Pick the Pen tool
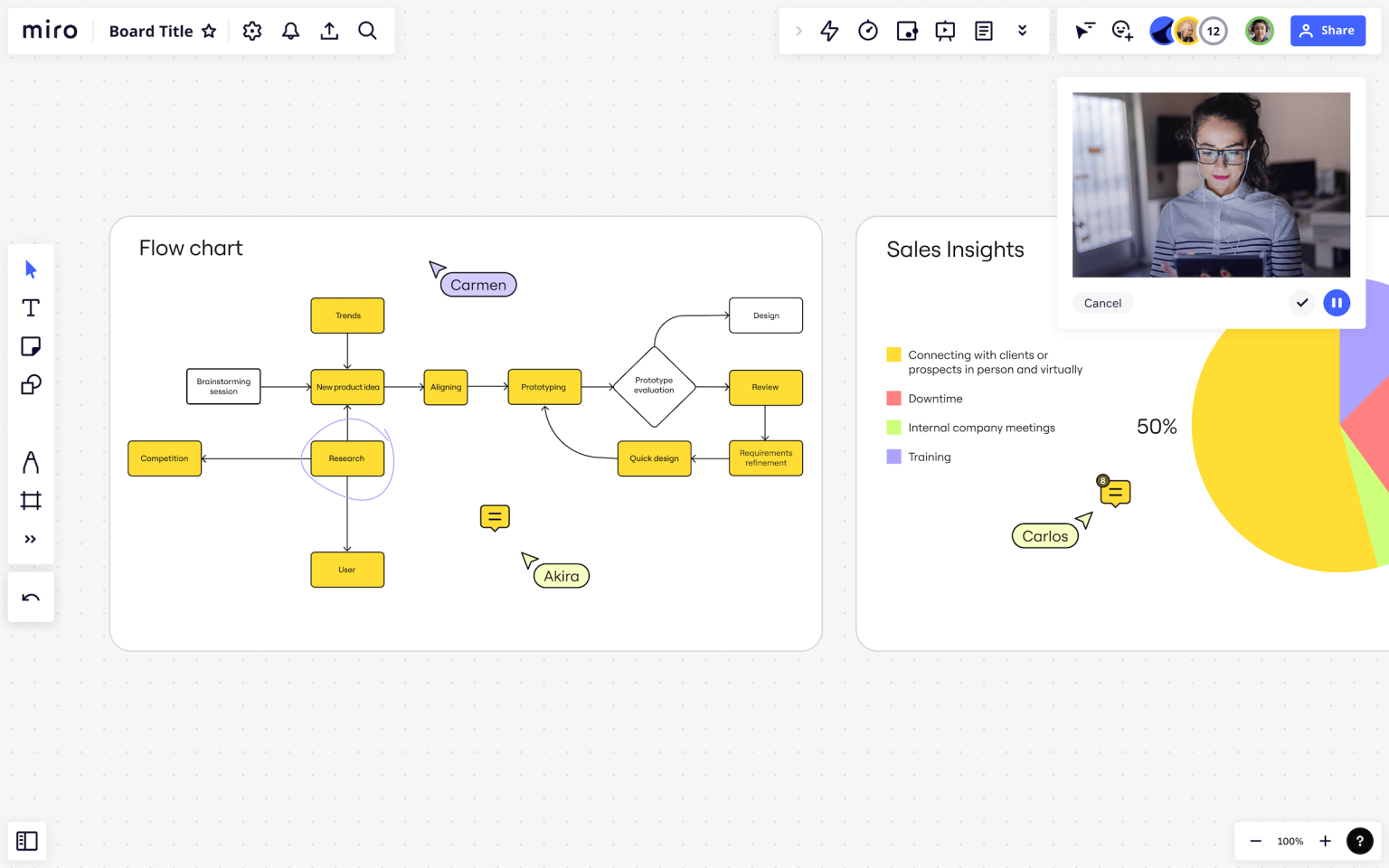 coord(31,462)
